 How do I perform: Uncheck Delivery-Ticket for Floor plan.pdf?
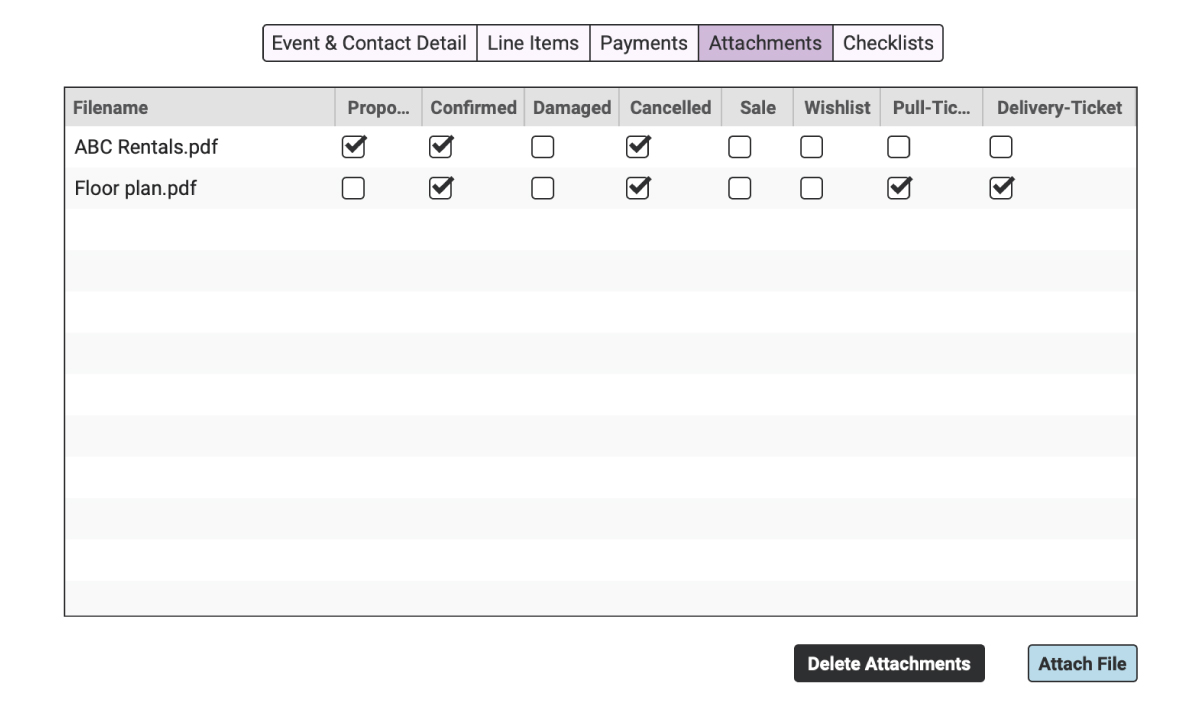[x=1000, y=188]
